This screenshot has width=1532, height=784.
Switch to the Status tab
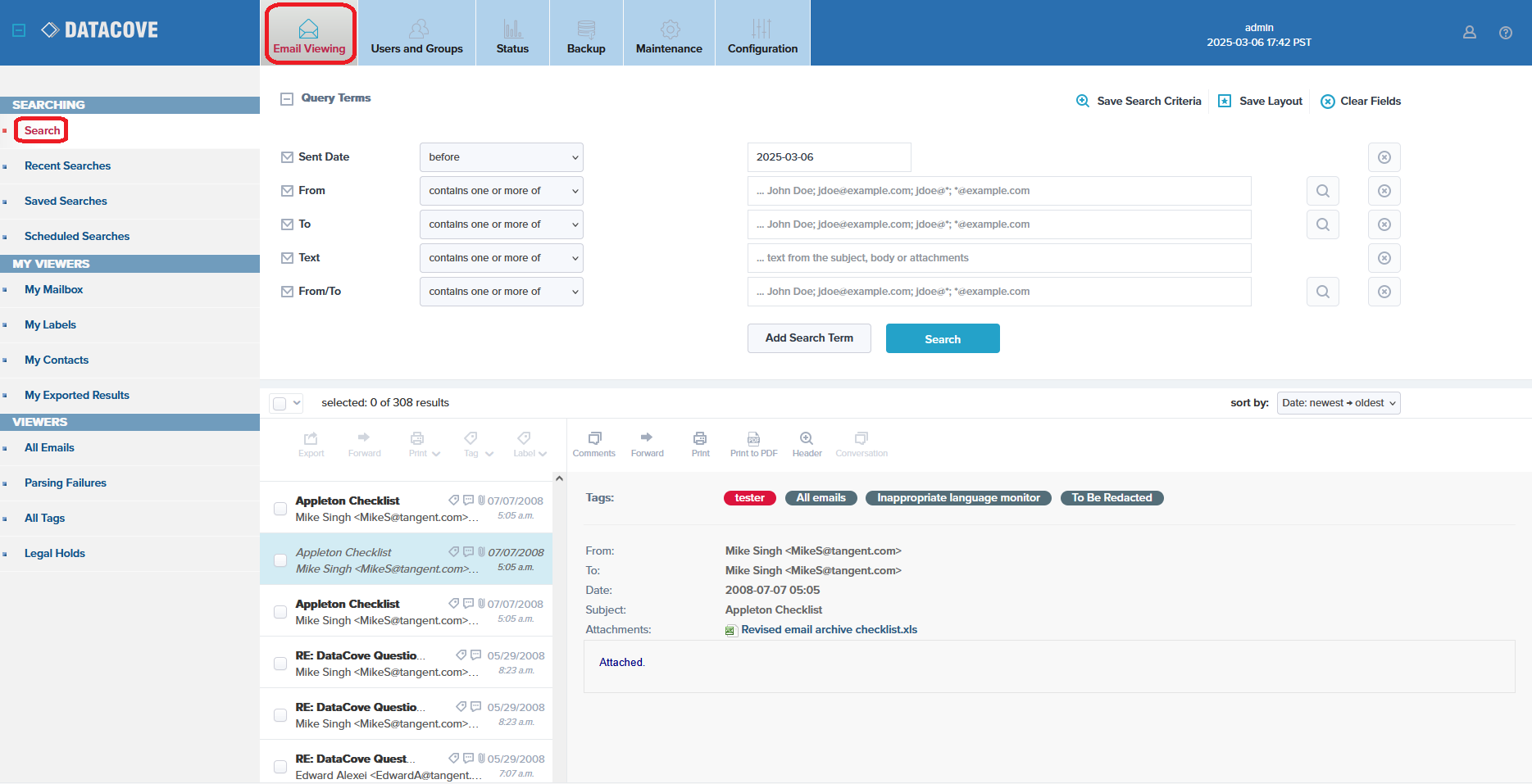click(x=512, y=33)
